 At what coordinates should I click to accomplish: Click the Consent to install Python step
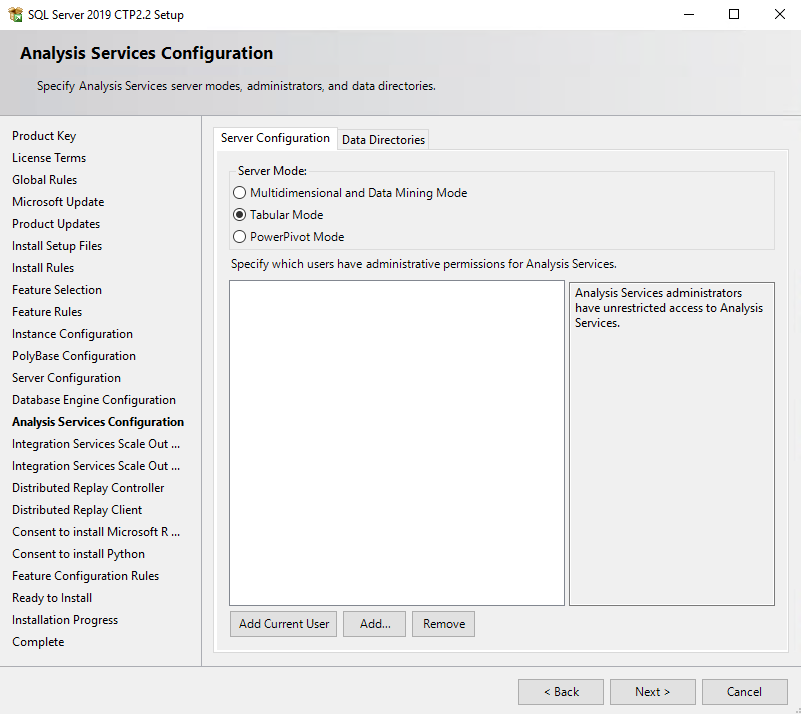[79, 554]
